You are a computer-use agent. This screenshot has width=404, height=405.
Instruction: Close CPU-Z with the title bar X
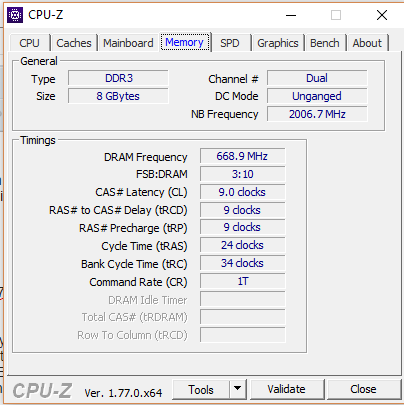[382, 15]
